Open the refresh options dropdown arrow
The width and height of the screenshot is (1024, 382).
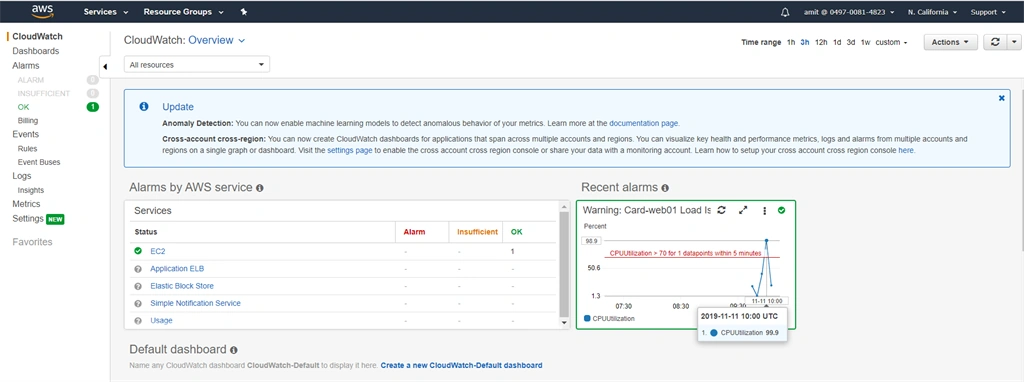(1014, 42)
